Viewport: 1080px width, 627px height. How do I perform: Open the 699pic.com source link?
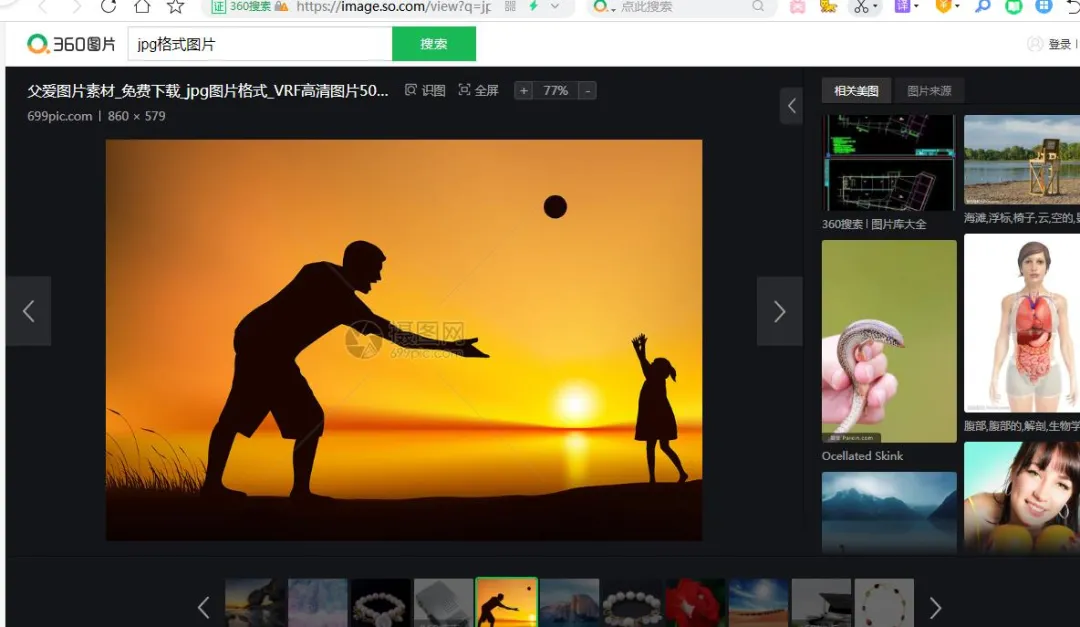pos(59,116)
